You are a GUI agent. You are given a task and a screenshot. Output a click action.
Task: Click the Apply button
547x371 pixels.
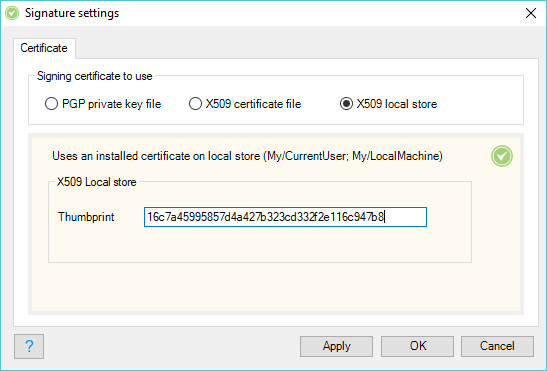pos(336,346)
